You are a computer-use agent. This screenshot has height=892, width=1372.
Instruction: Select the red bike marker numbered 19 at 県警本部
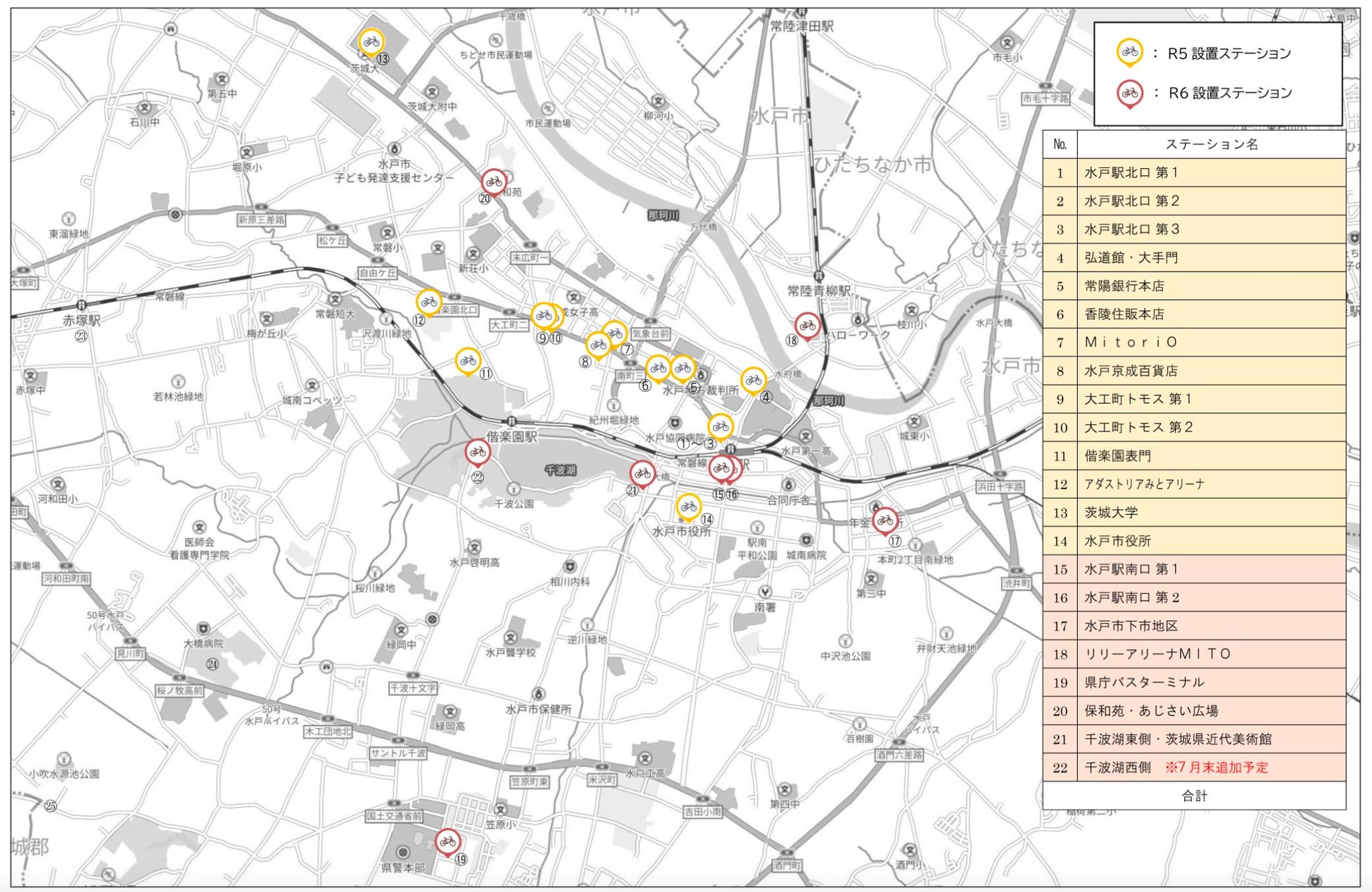click(447, 841)
